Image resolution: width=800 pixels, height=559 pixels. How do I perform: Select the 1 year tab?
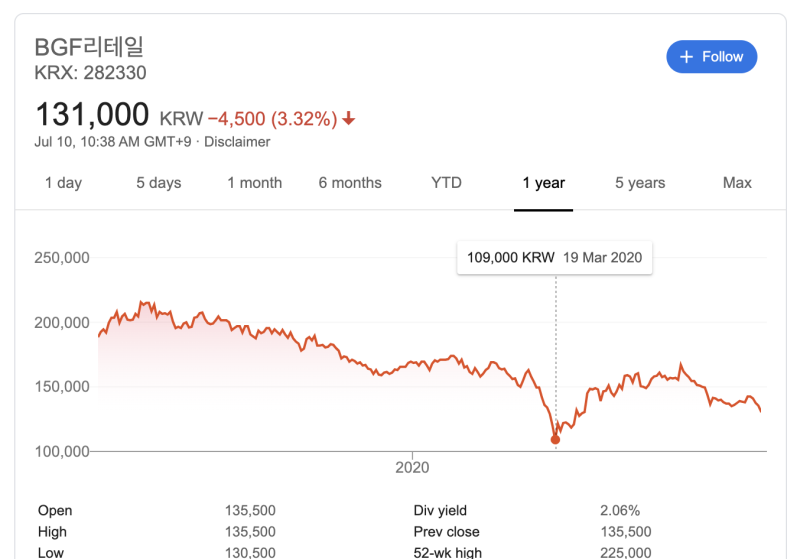tap(543, 183)
